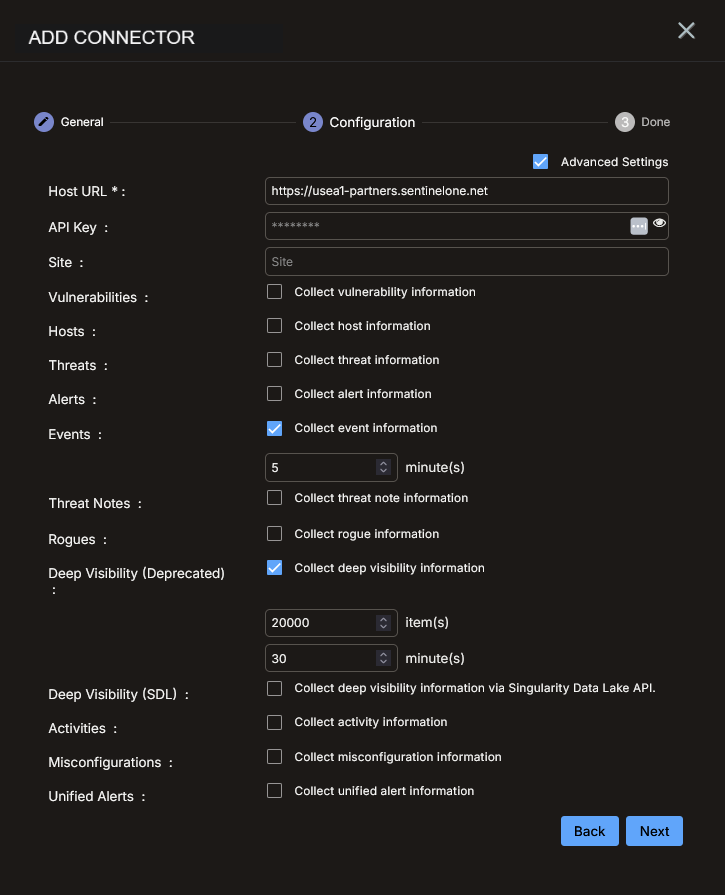725x895 pixels.
Task: Click the General step pencil icon
Action: pyautogui.click(x=44, y=122)
